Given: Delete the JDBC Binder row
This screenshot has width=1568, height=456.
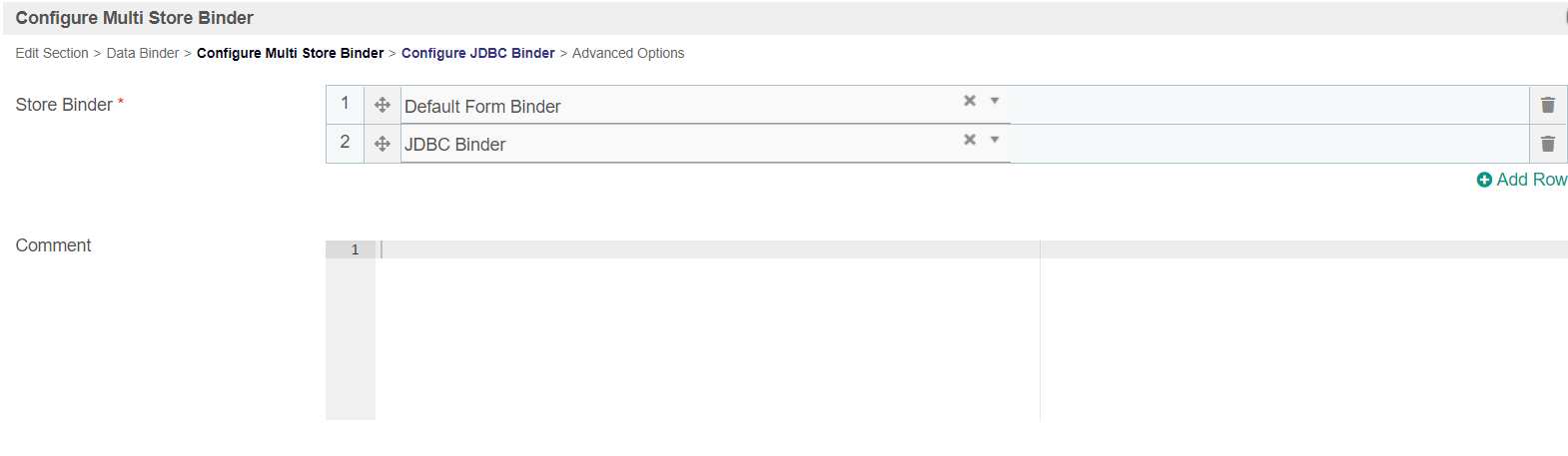Looking at the screenshot, I should pyautogui.click(x=1547, y=144).
